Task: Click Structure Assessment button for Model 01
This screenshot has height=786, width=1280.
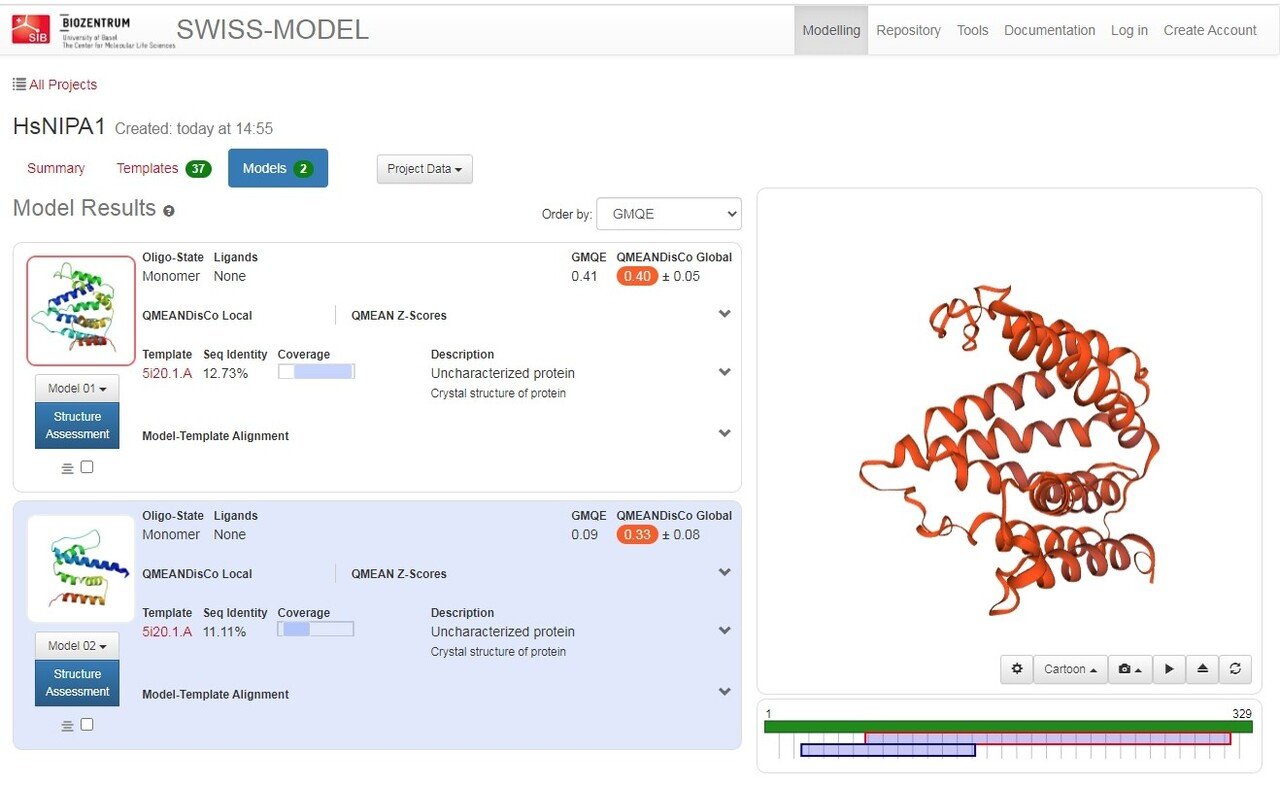Action: pyautogui.click(x=77, y=425)
